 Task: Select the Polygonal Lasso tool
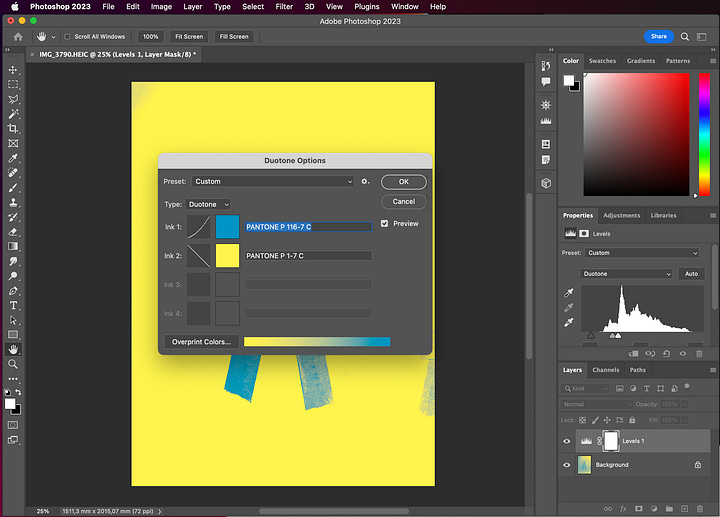click(13, 99)
